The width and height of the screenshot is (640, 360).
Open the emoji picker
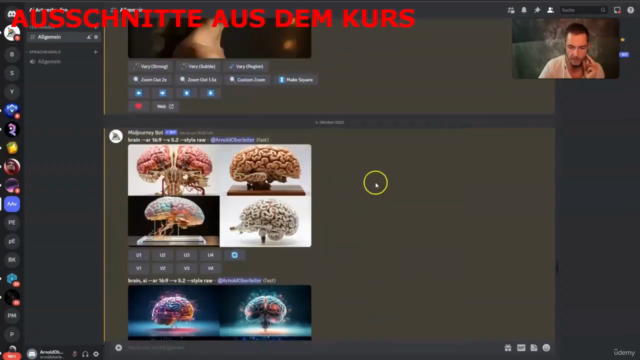(546, 348)
